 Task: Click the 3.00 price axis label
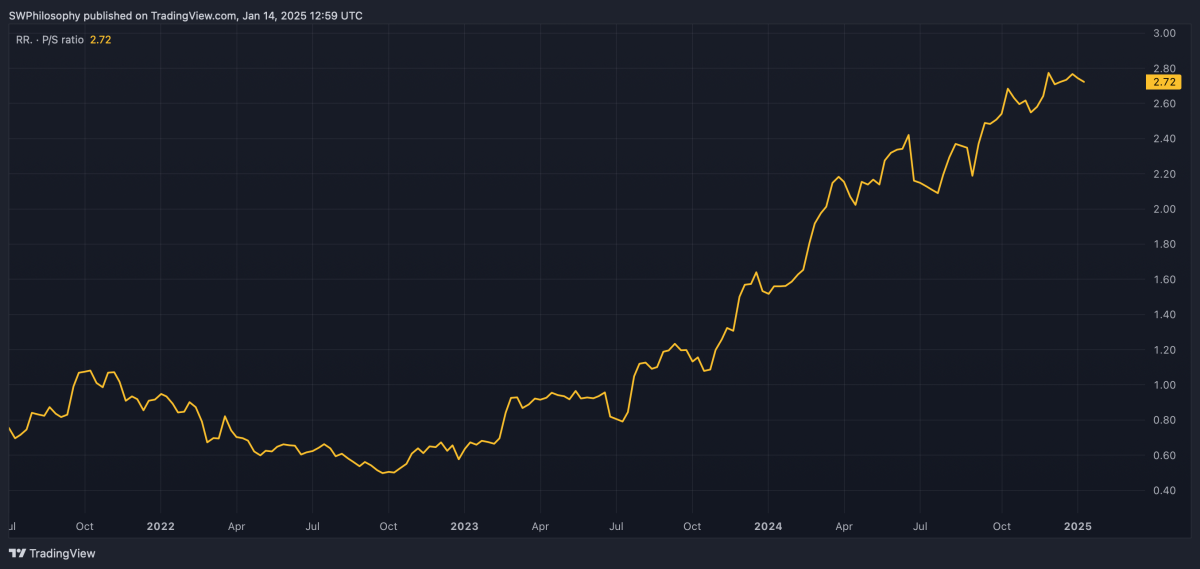click(x=1163, y=34)
